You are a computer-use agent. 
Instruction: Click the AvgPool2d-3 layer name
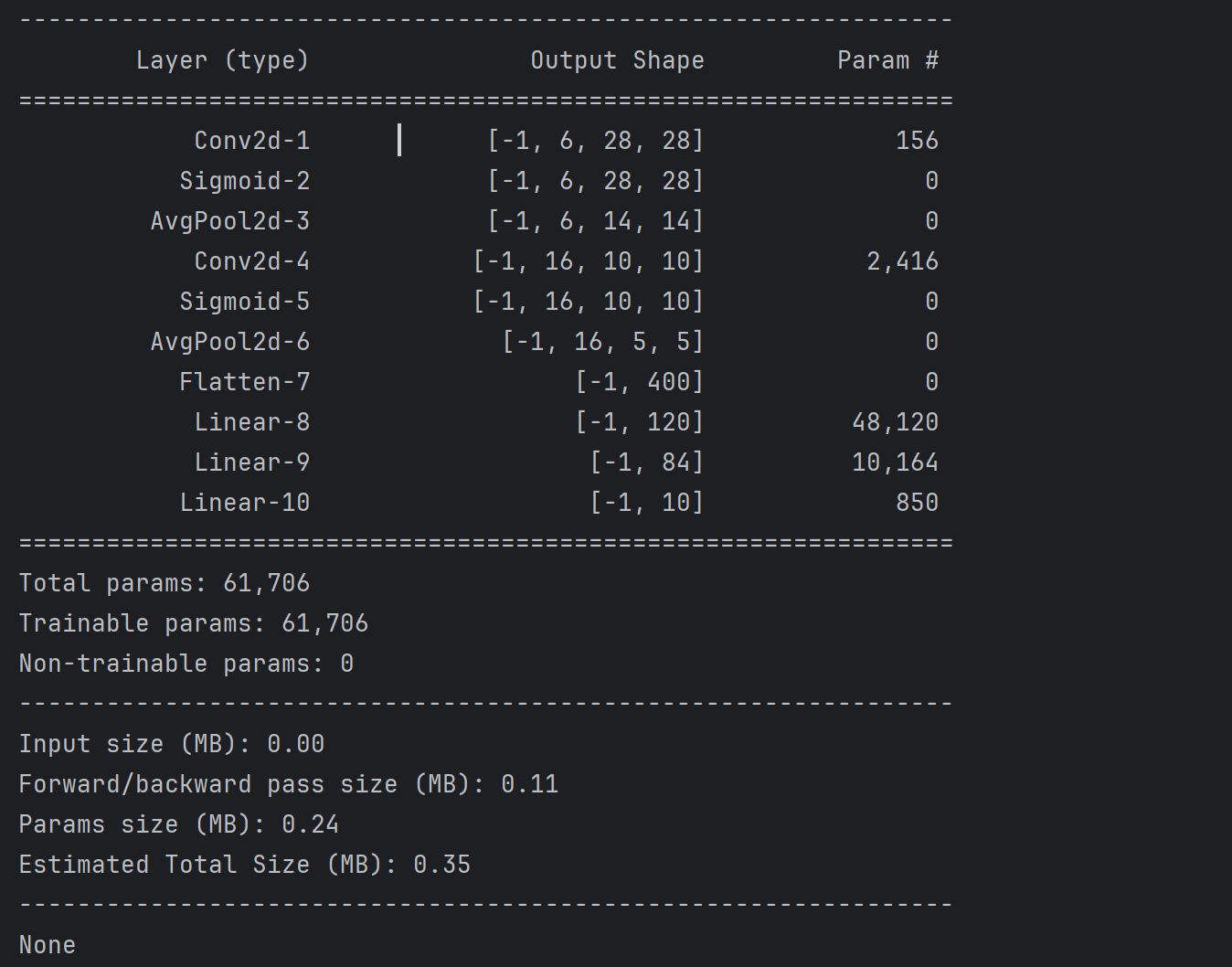point(230,221)
